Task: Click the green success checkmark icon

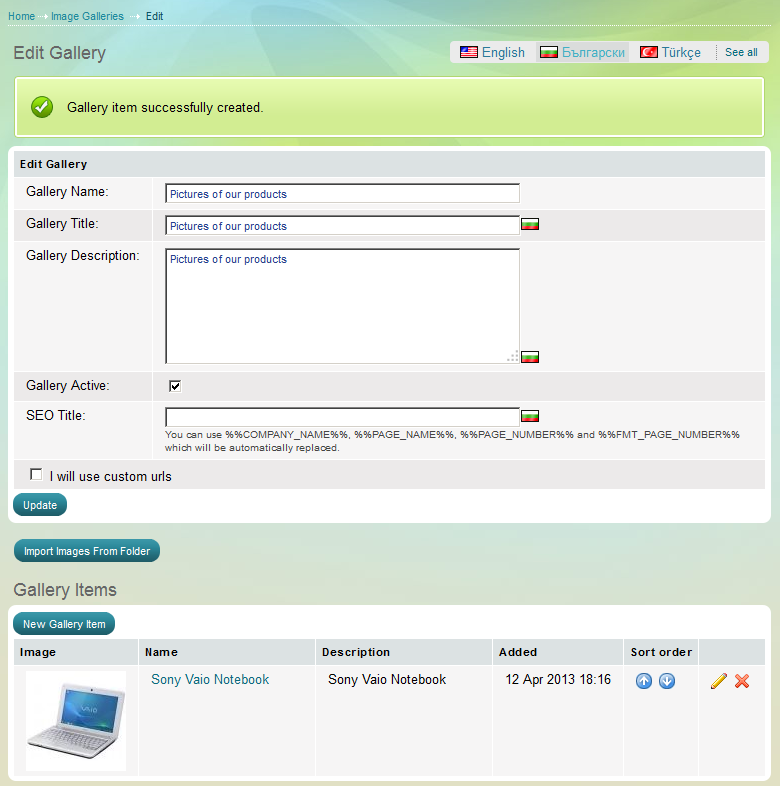Action: coord(42,107)
